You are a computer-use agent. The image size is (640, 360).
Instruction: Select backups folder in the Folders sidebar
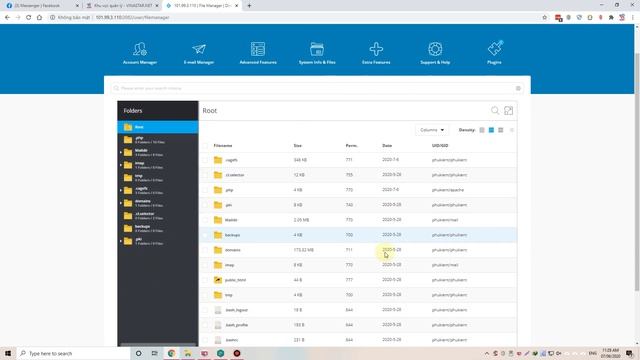click(x=158, y=228)
